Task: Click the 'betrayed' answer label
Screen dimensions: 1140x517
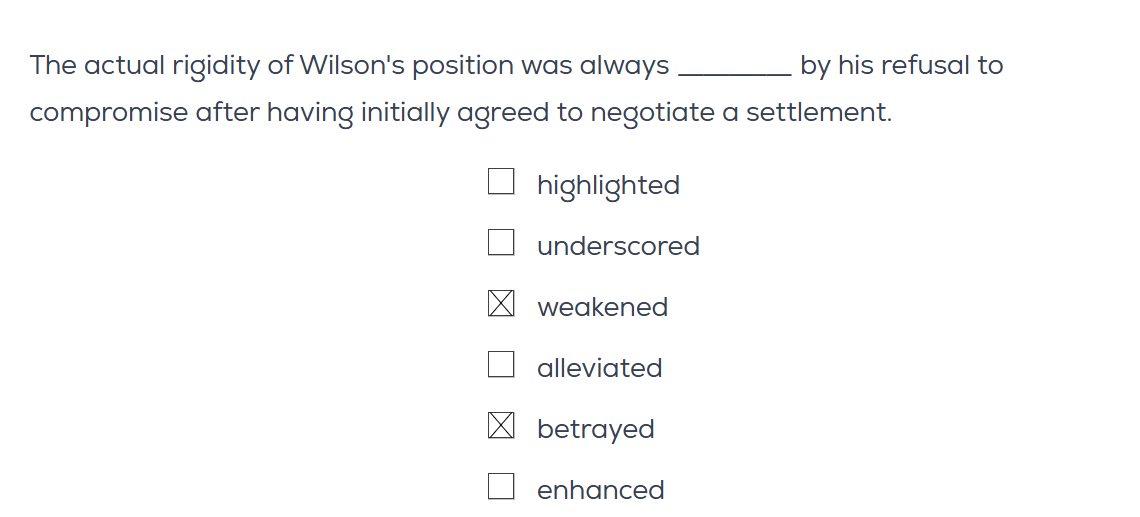Action: (x=595, y=430)
